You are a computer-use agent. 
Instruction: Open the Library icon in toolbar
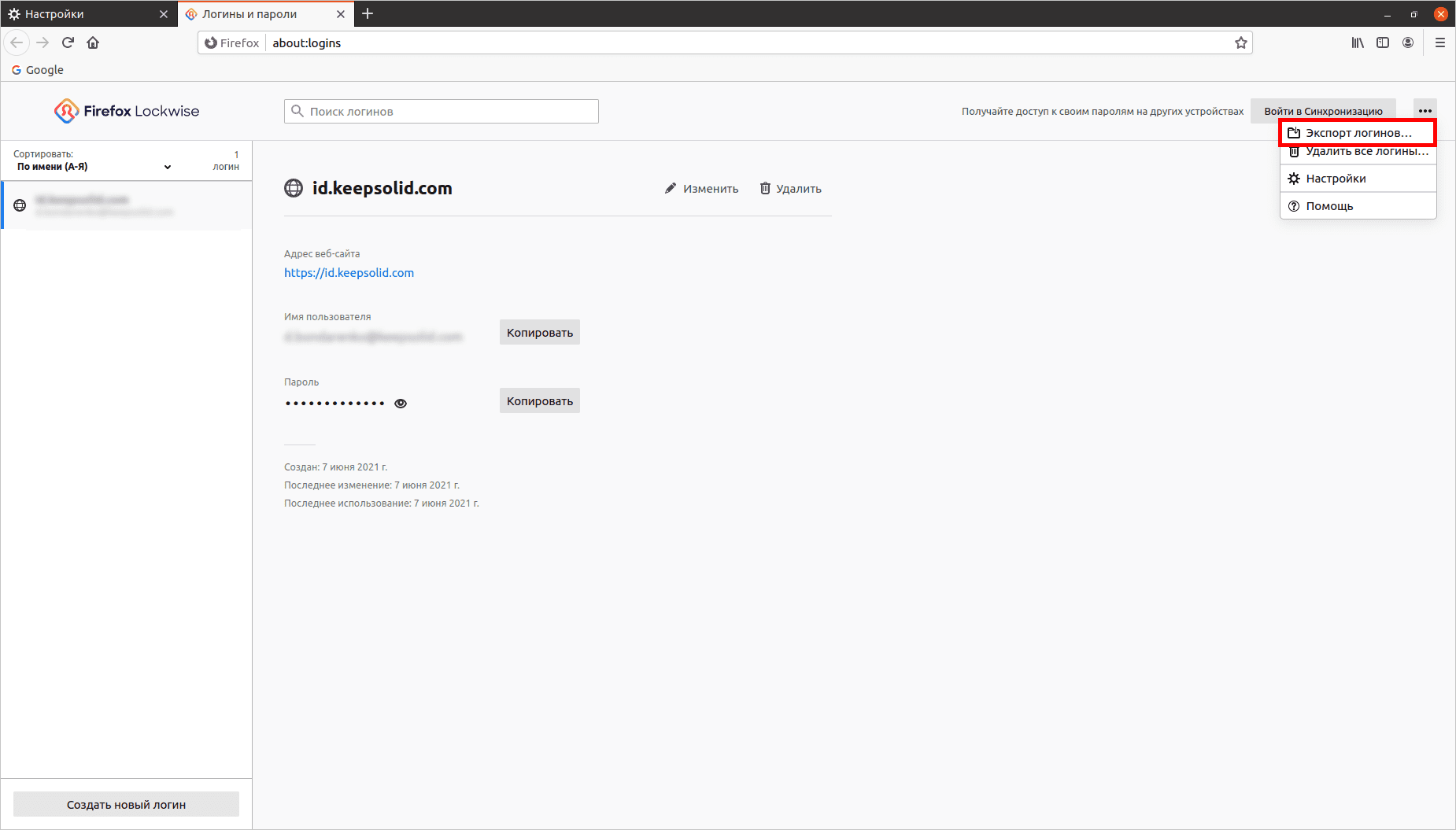tap(1358, 43)
